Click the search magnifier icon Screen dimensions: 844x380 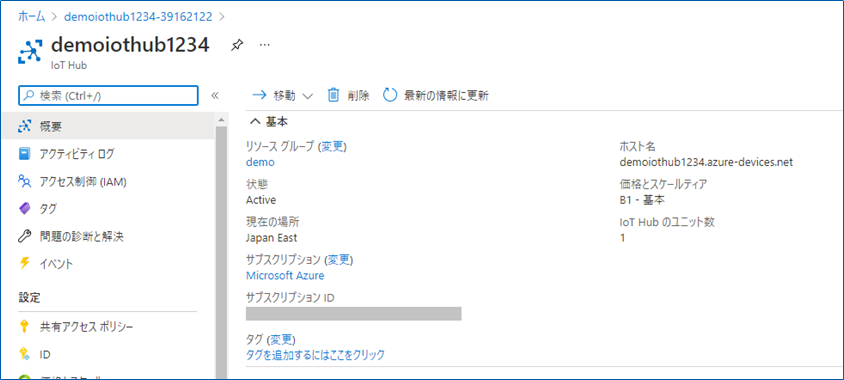(29, 96)
